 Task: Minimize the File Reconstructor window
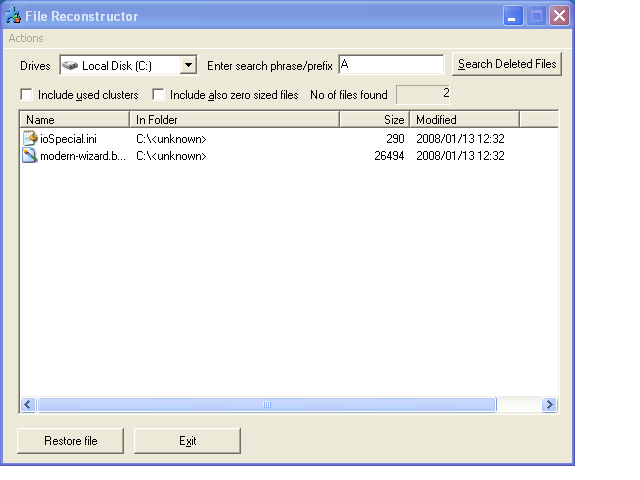(513, 16)
